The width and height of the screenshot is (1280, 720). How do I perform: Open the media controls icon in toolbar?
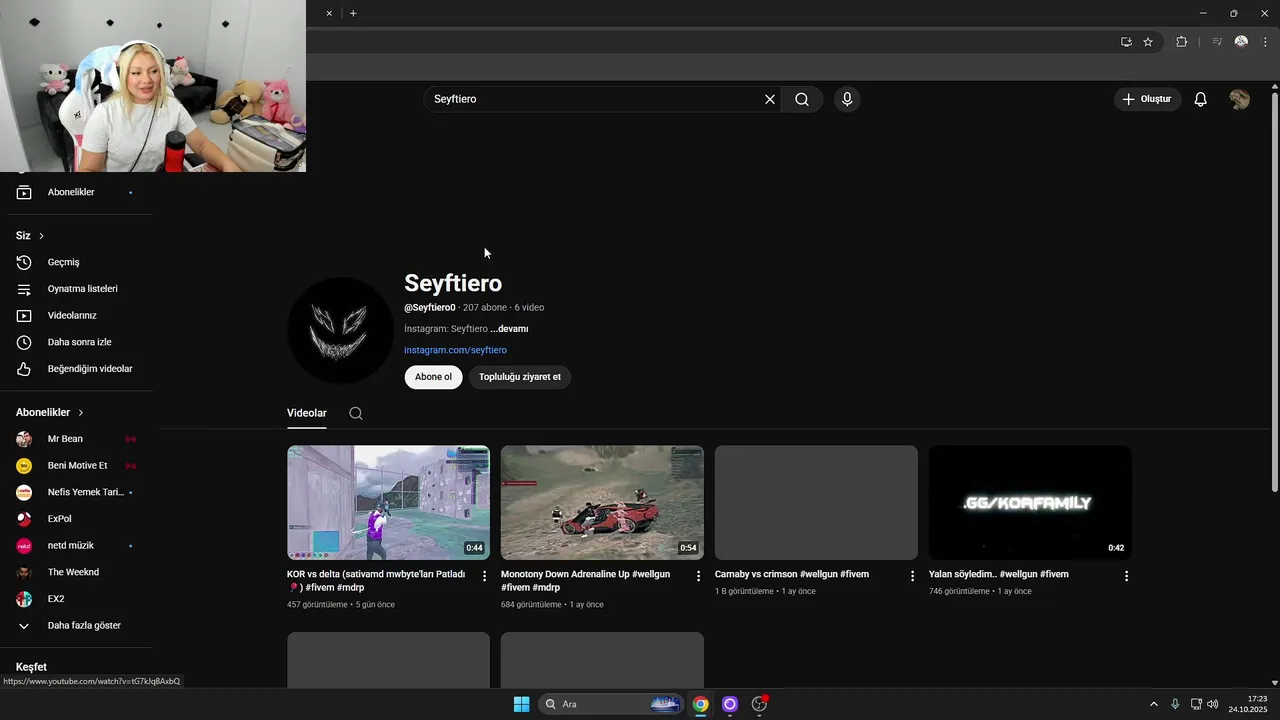point(1217,42)
